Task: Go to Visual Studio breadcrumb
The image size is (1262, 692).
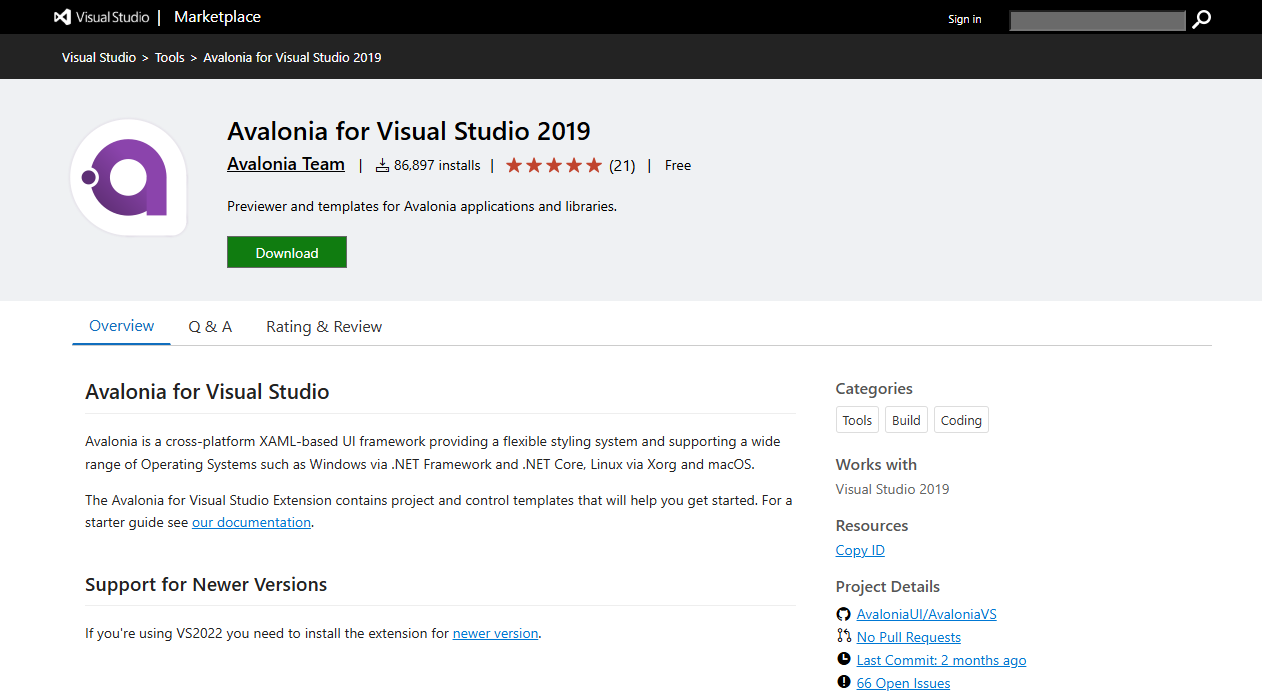Action: point(99,57)
